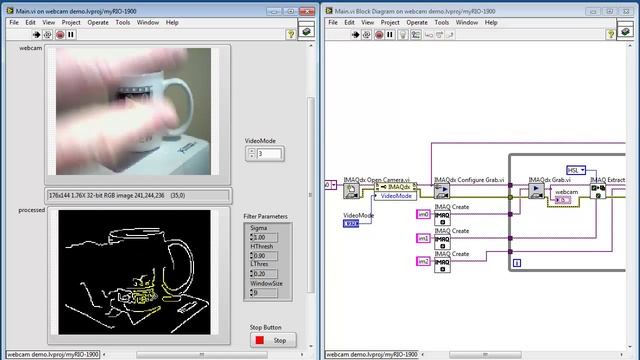
Task: Click im1 string constant
Action: [x=423, y=238]
